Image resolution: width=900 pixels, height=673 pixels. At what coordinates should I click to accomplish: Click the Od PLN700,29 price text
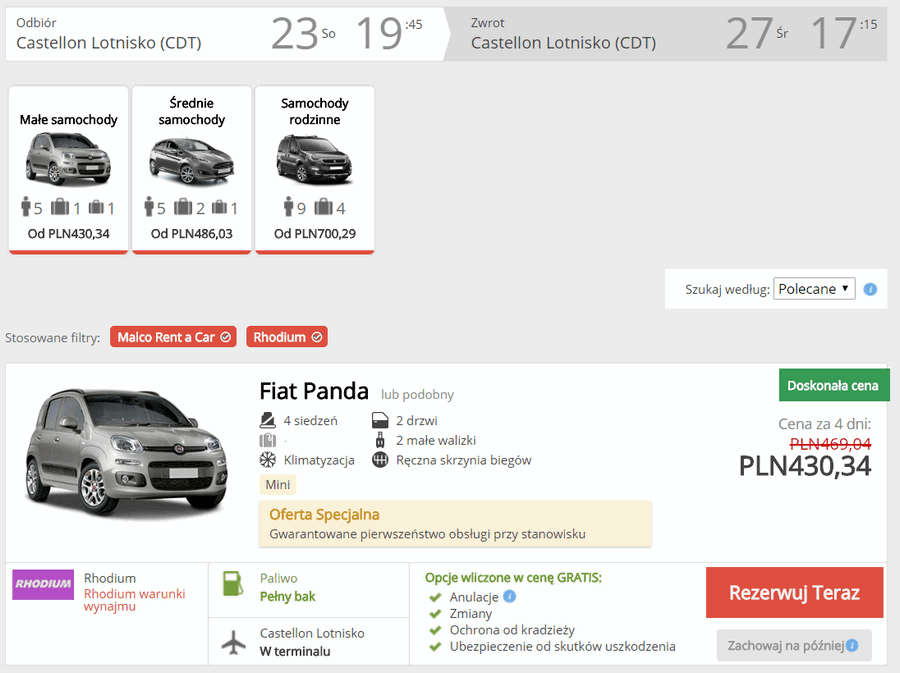pos(315,234)
